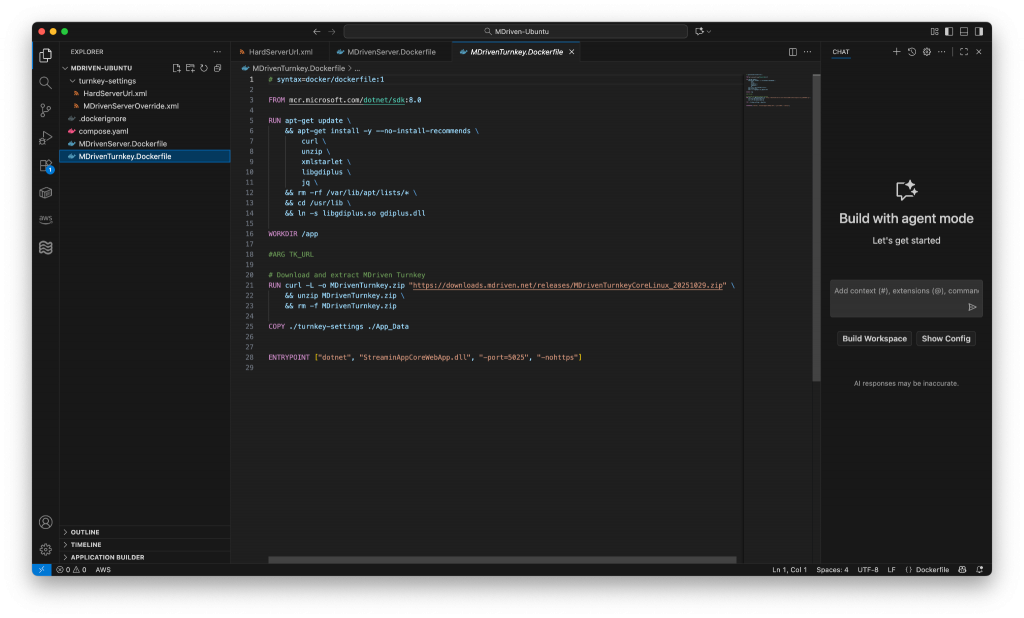The image size is (1024, 618).
Task: Click the Search icon in activity bar
Action: tap(45, 83)
